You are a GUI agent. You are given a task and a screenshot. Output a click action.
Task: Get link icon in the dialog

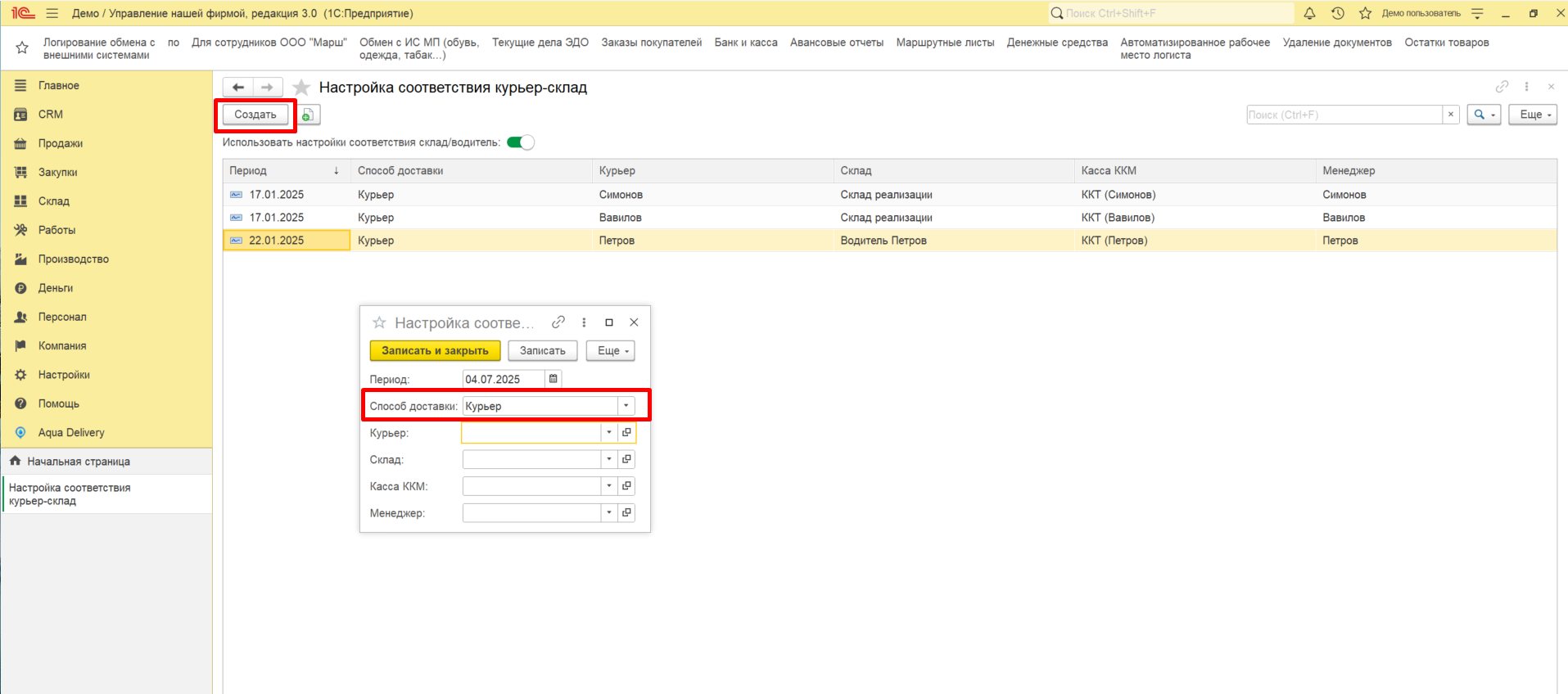tap(558, 322)
